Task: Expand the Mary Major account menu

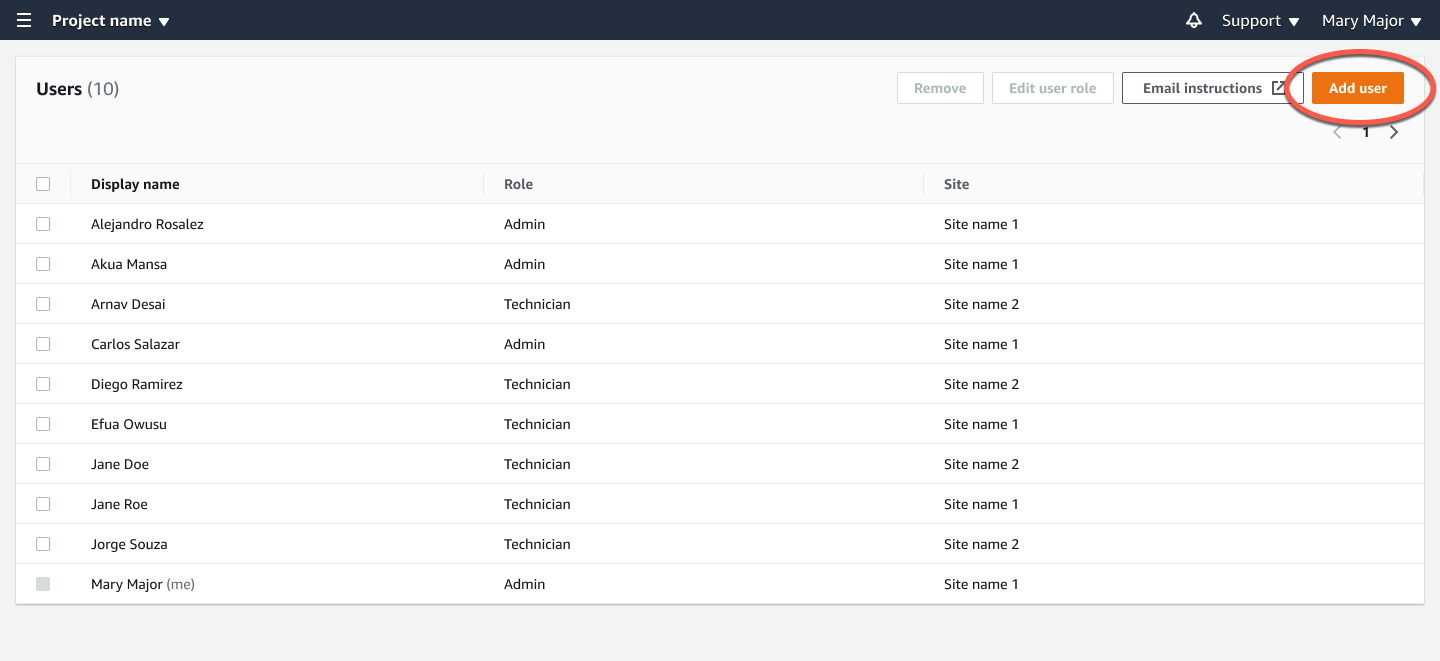Action: (x=1371, y=20)
